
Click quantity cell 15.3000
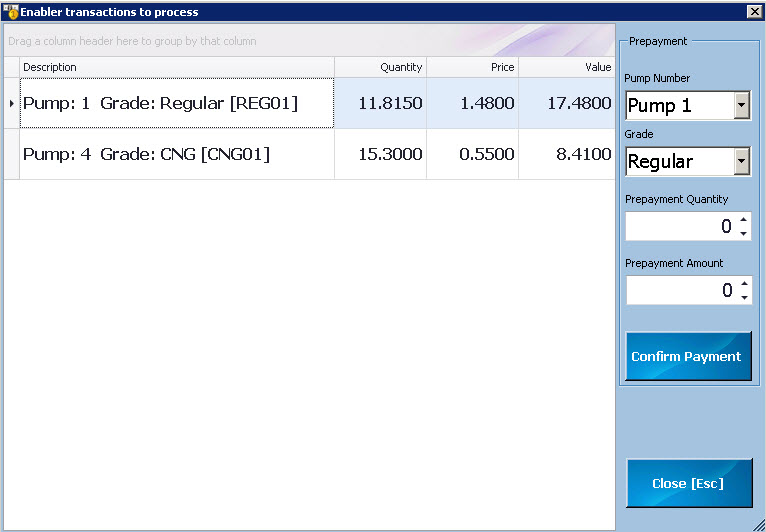click(x=381, y=154)
